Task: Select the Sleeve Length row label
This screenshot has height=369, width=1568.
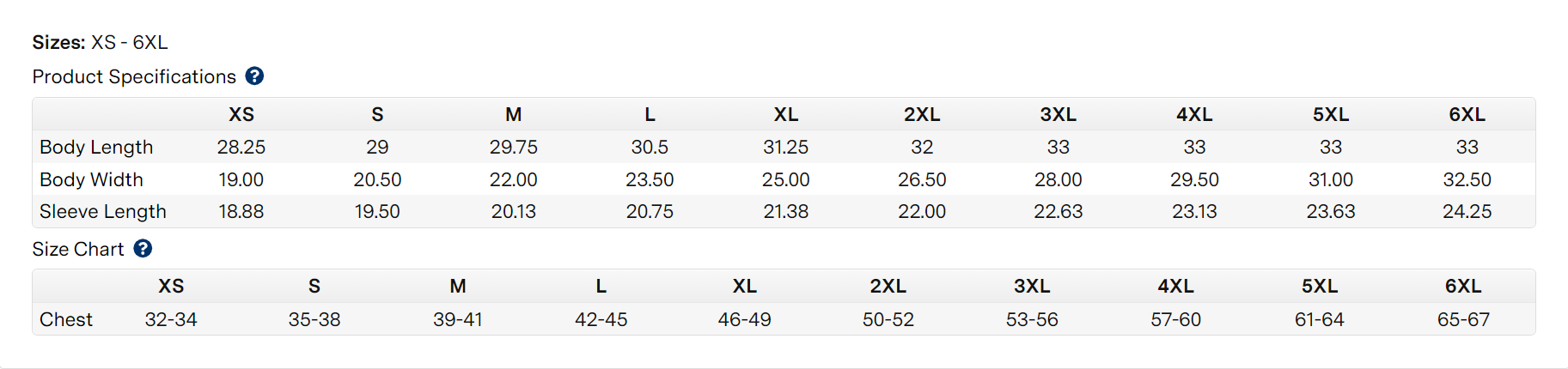Action: 103,211
